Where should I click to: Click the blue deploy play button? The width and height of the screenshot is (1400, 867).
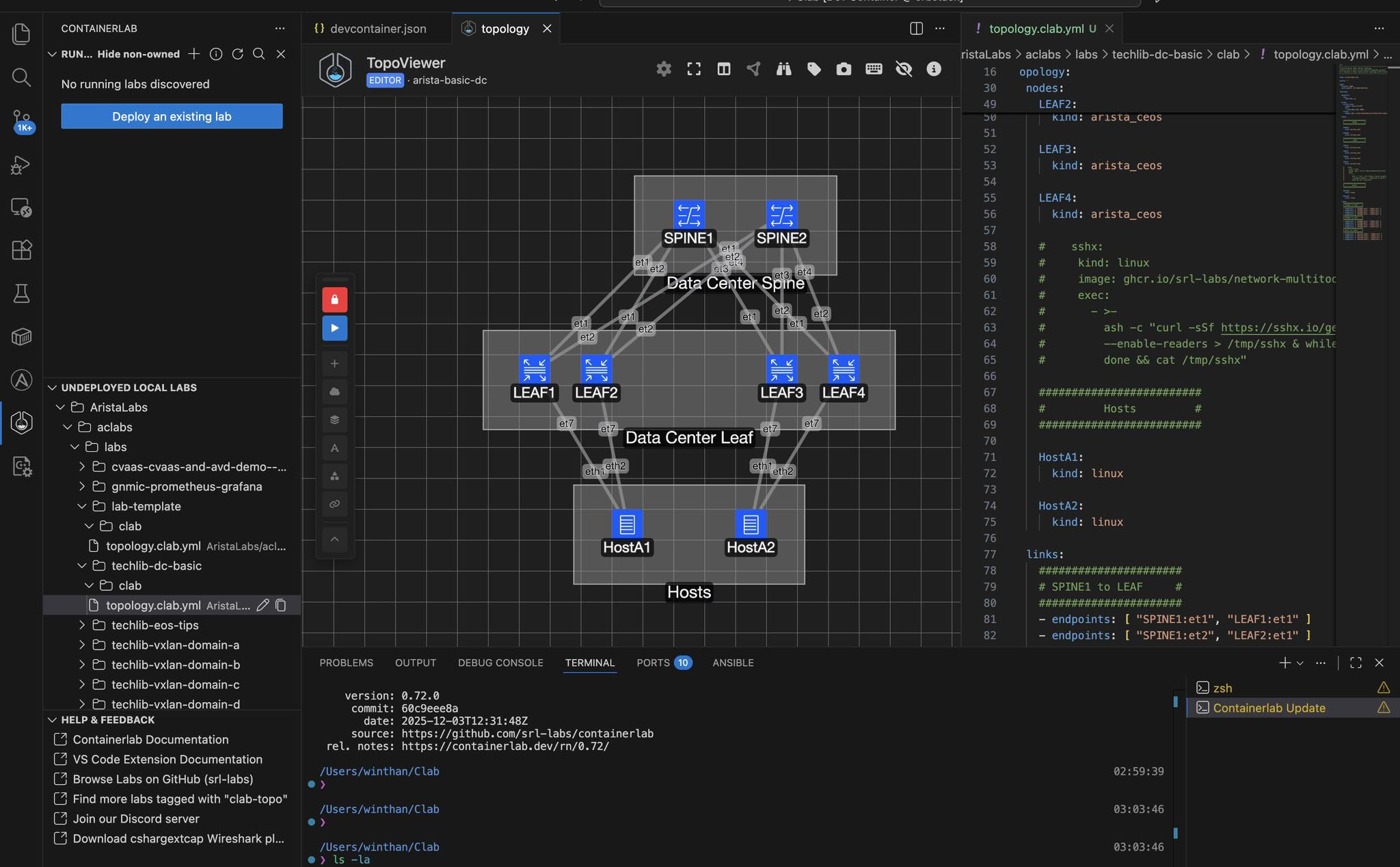click(335, 328)
